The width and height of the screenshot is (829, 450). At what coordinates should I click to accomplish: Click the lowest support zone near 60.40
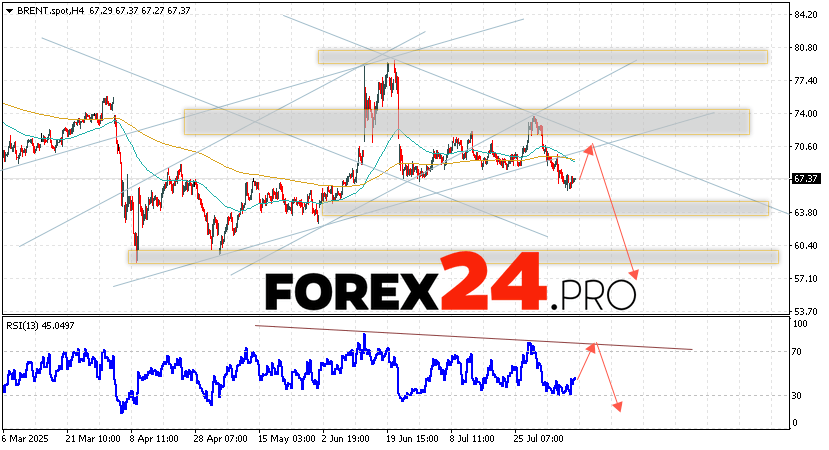(x=452, y=257)
